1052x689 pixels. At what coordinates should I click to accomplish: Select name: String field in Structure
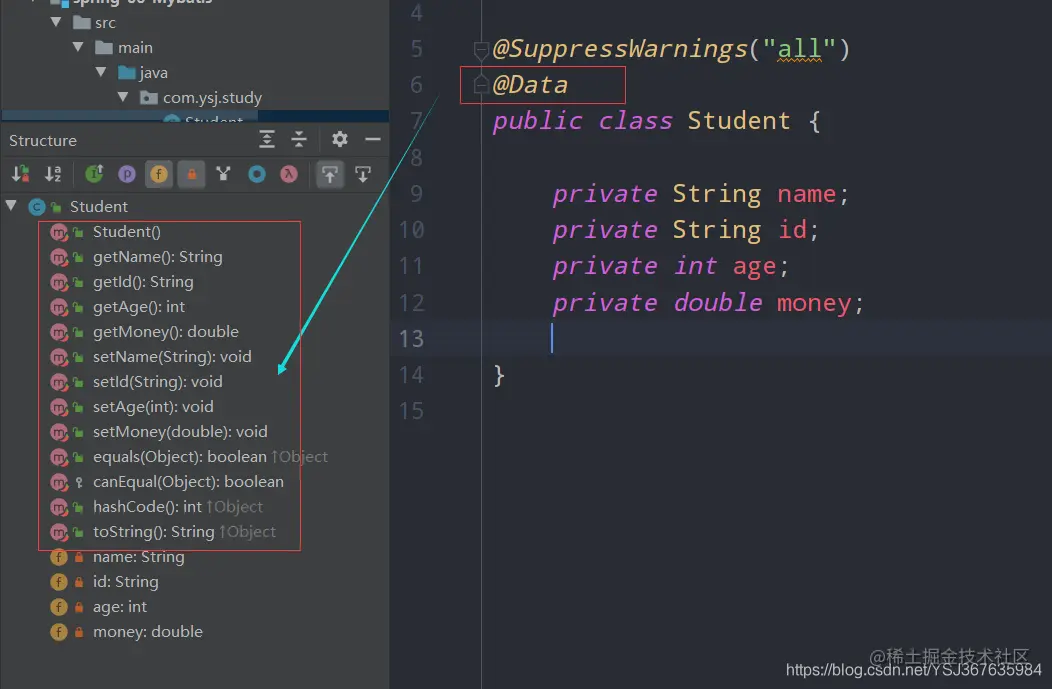pyautogui.click(x=138, y=557)
